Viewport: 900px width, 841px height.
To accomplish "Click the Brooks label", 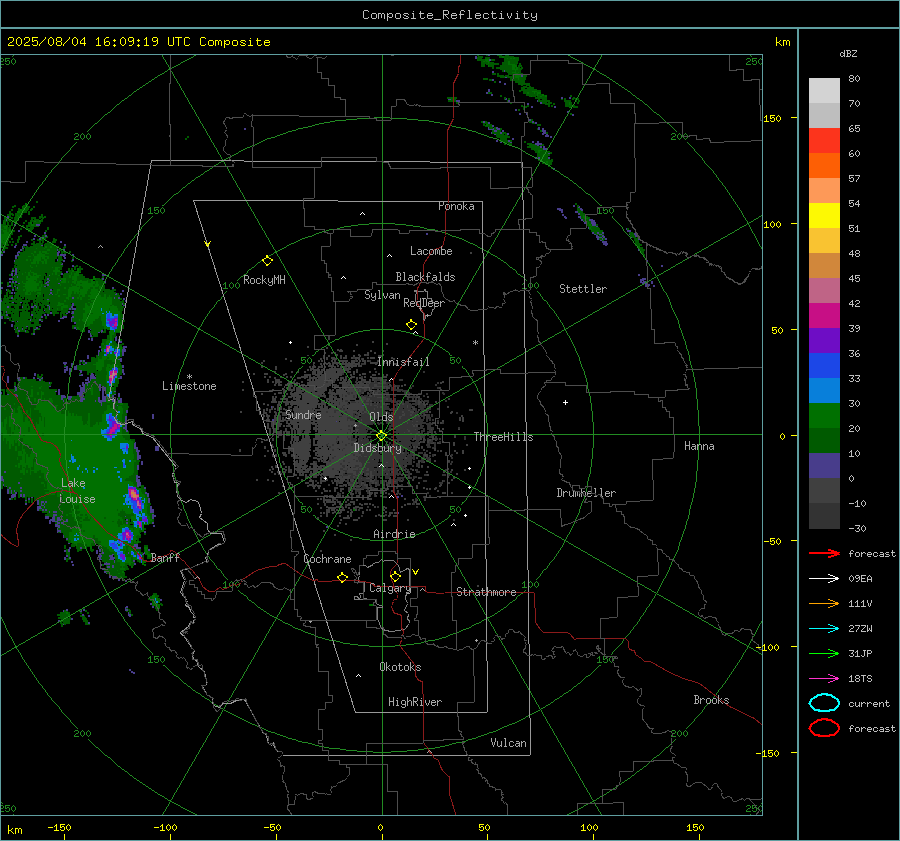I will click(x=711, y=700).
